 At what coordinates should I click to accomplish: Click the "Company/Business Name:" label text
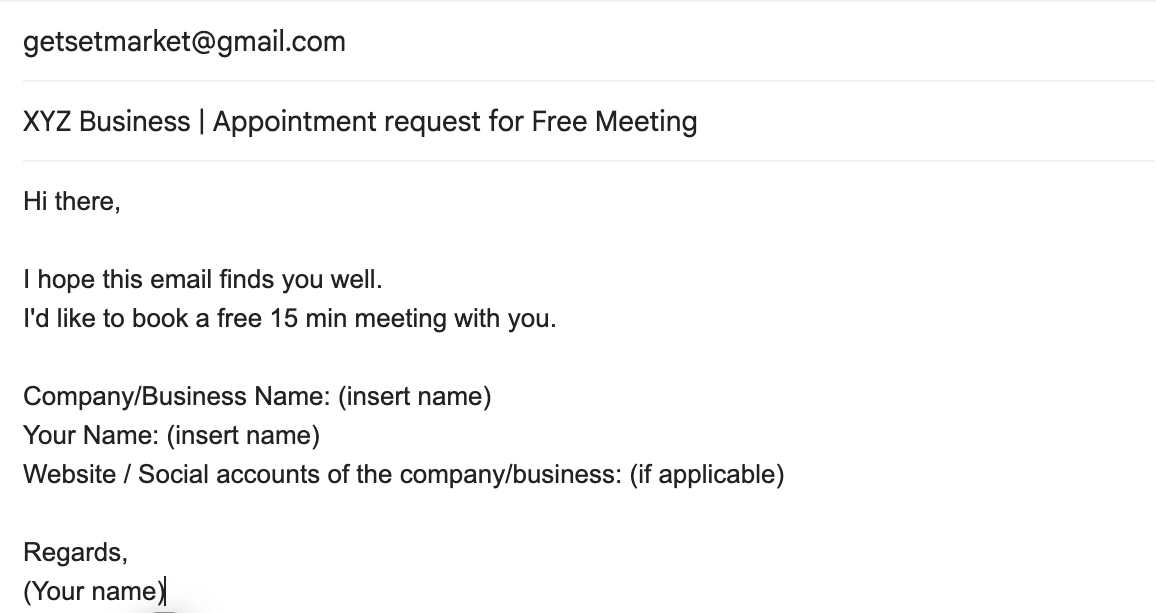[x=176, y=396]
